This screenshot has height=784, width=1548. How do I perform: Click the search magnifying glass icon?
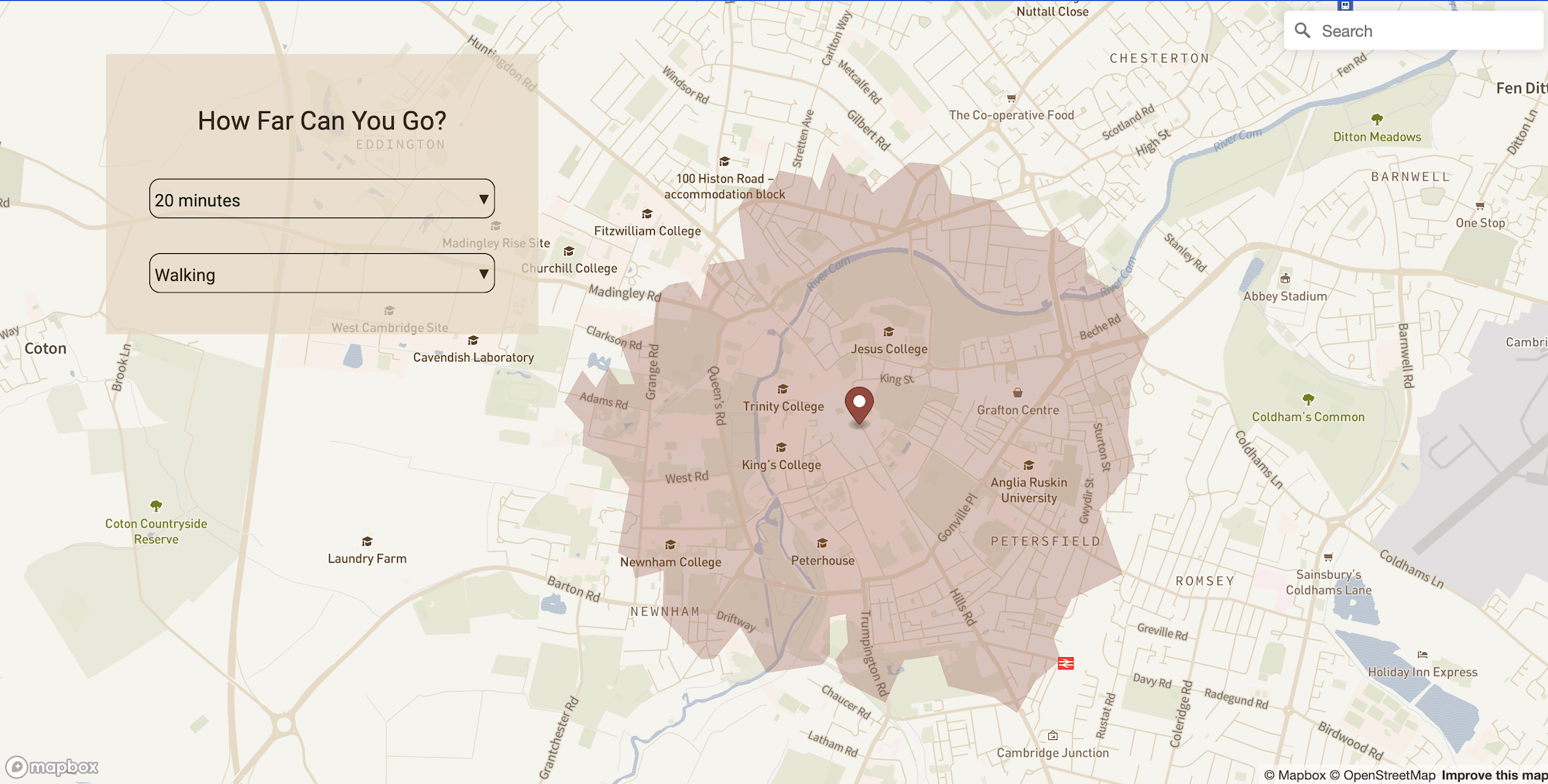[1303, 30]
